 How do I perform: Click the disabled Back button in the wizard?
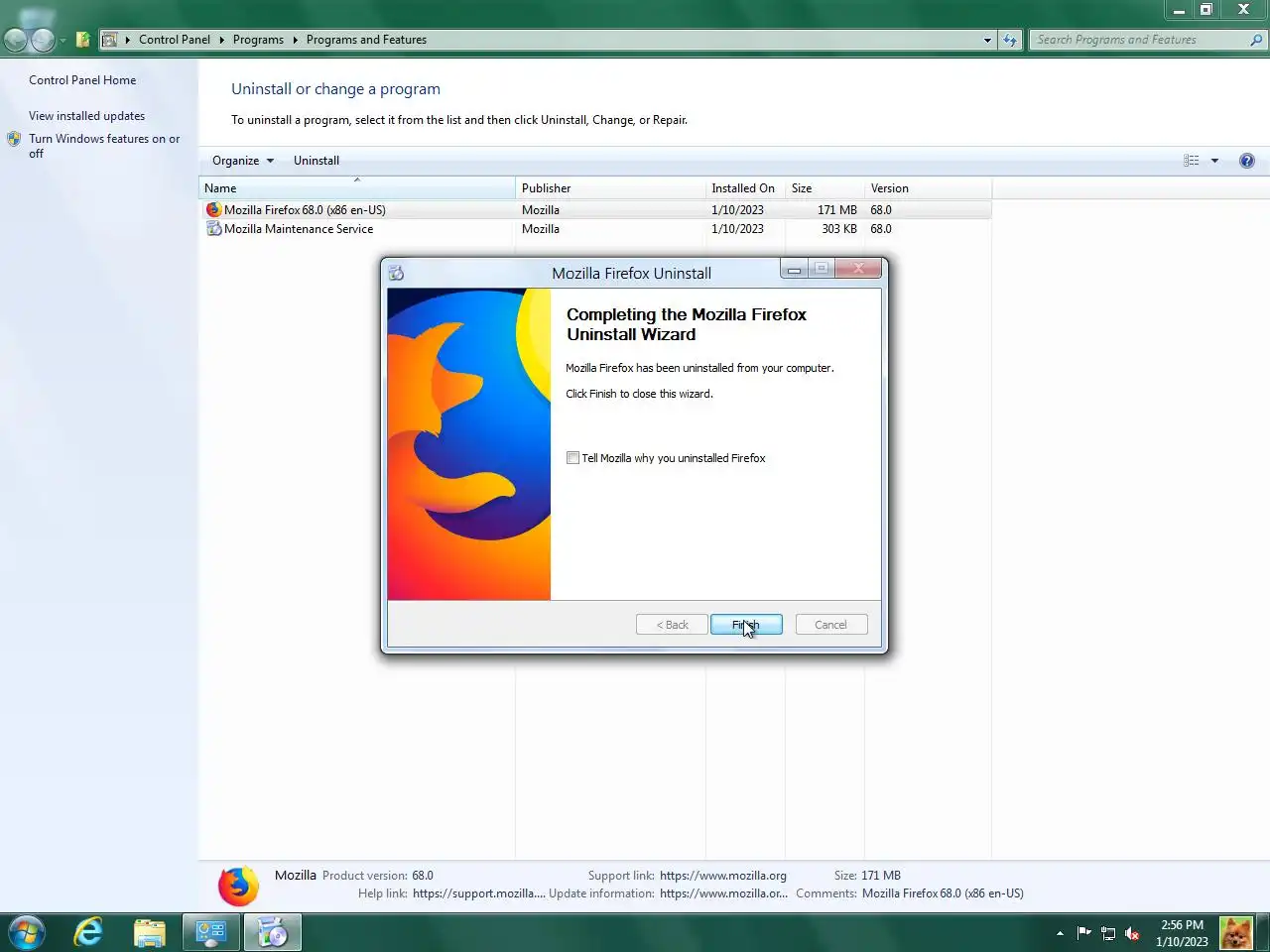point(672,625)
